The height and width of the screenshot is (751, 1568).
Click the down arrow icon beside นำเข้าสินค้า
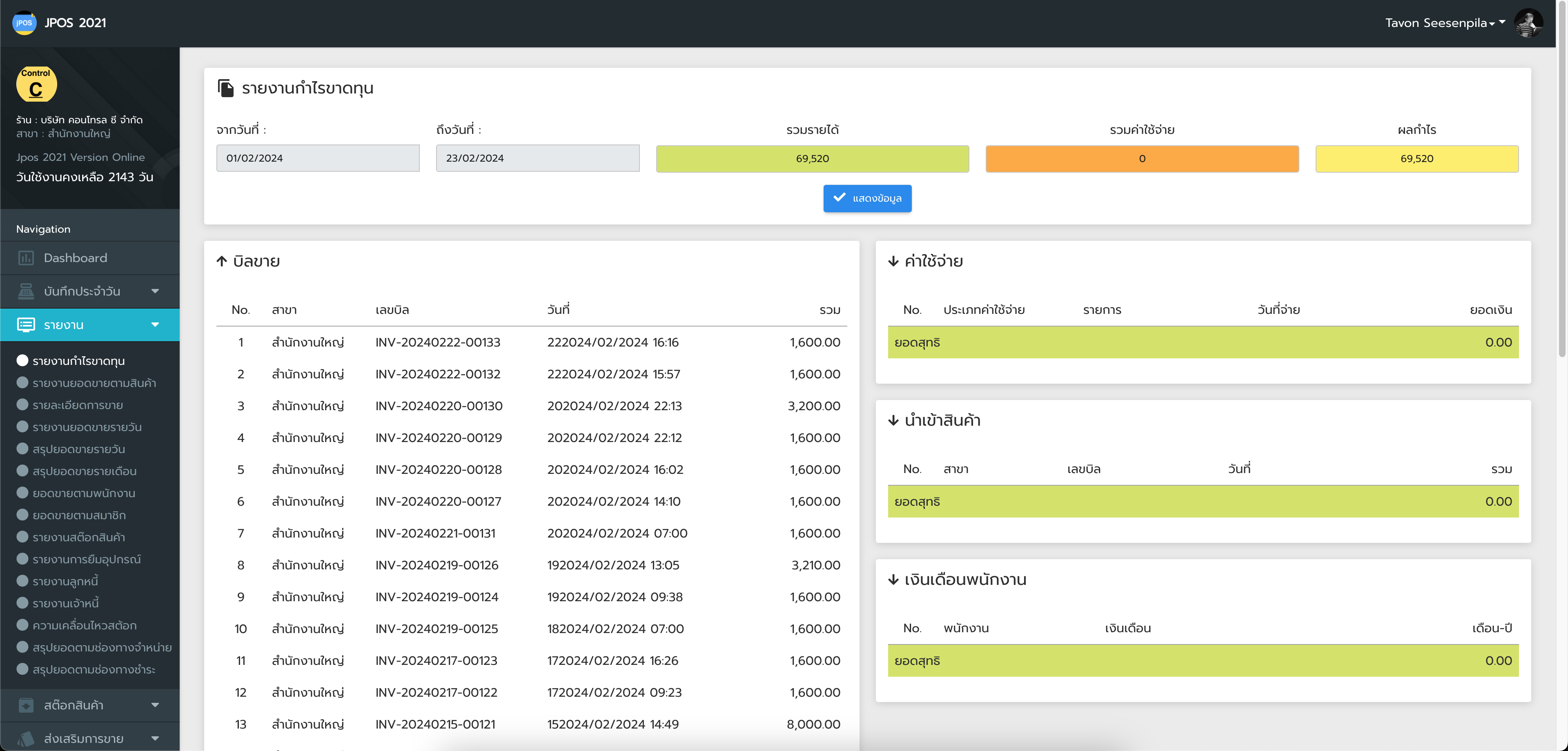[893, 420]
